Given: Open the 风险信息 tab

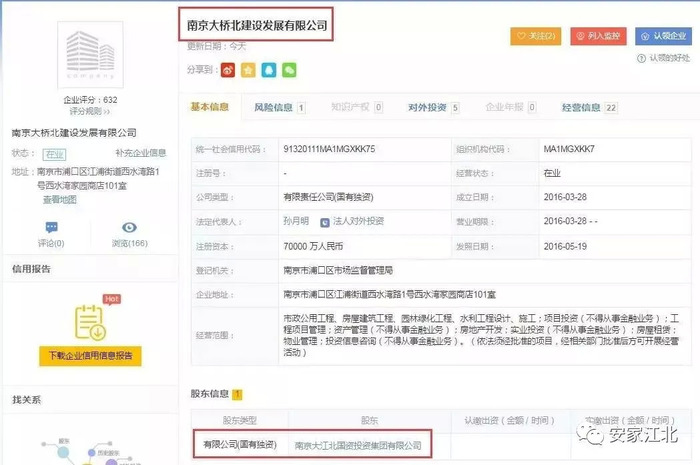Looking at the screenshot, I should pos(279,108).
